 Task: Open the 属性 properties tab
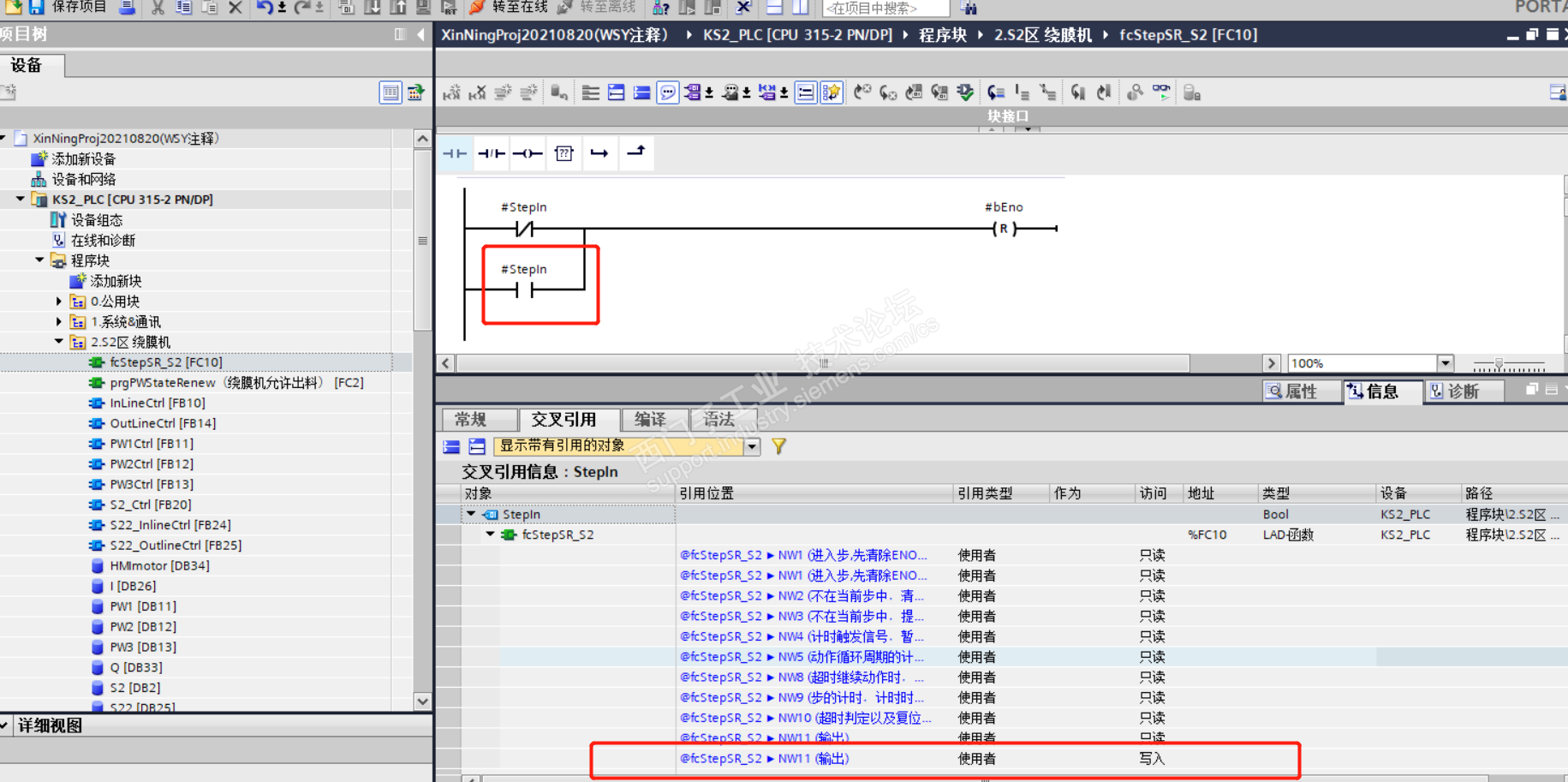pyautogui.click(x=1300, y=391)
